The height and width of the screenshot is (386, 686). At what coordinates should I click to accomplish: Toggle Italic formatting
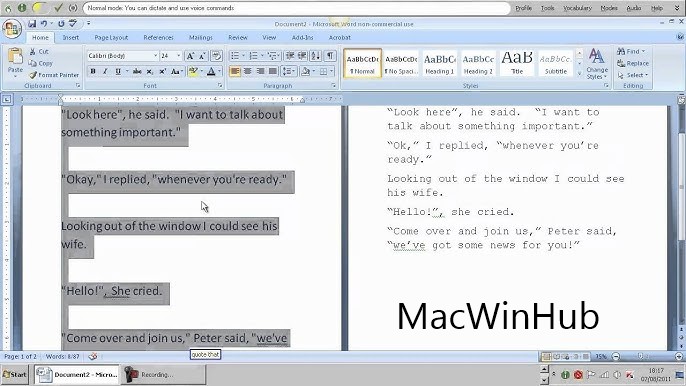(x=105, y=71)
